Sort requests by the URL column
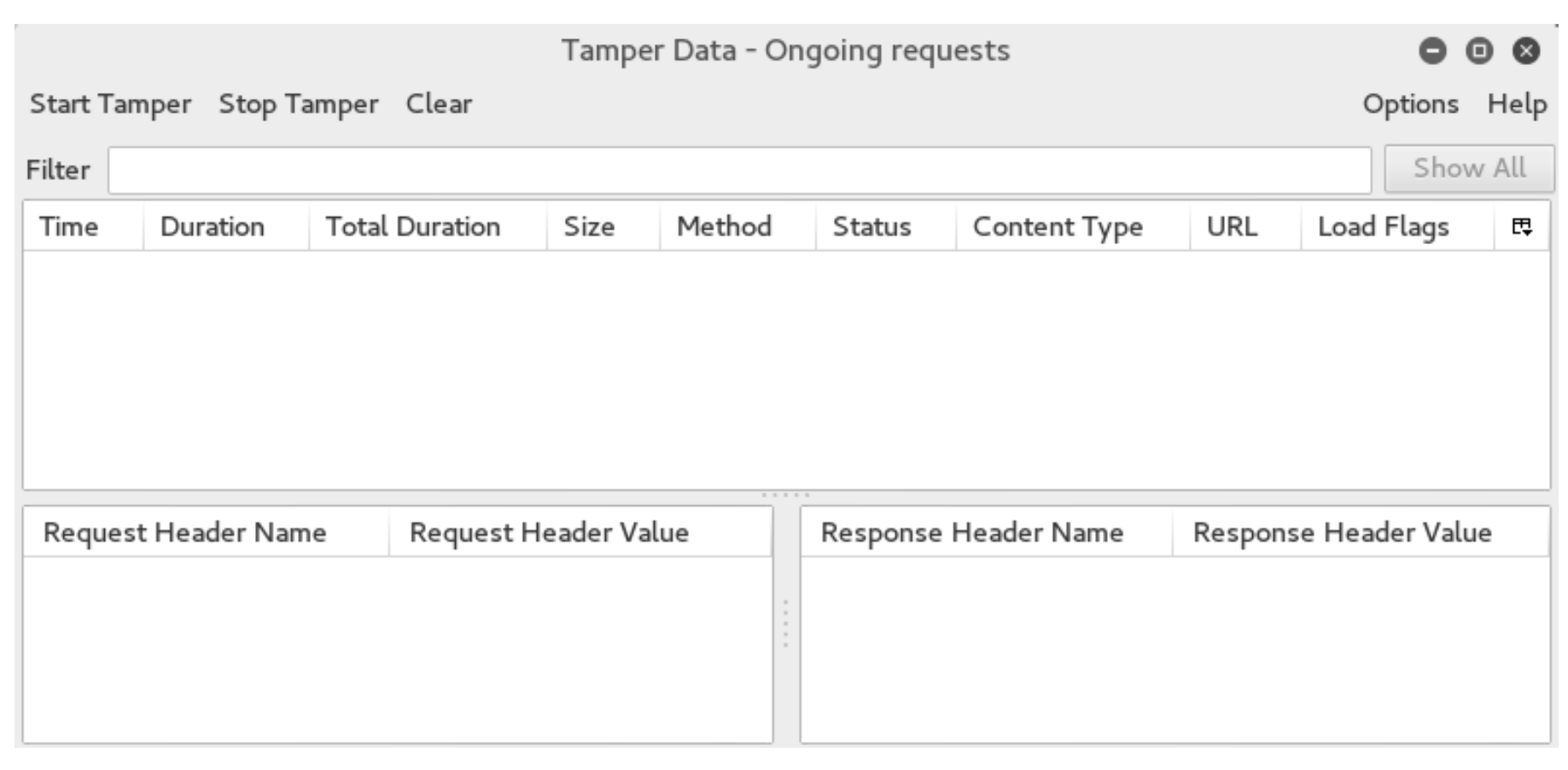 [1230, 227]
